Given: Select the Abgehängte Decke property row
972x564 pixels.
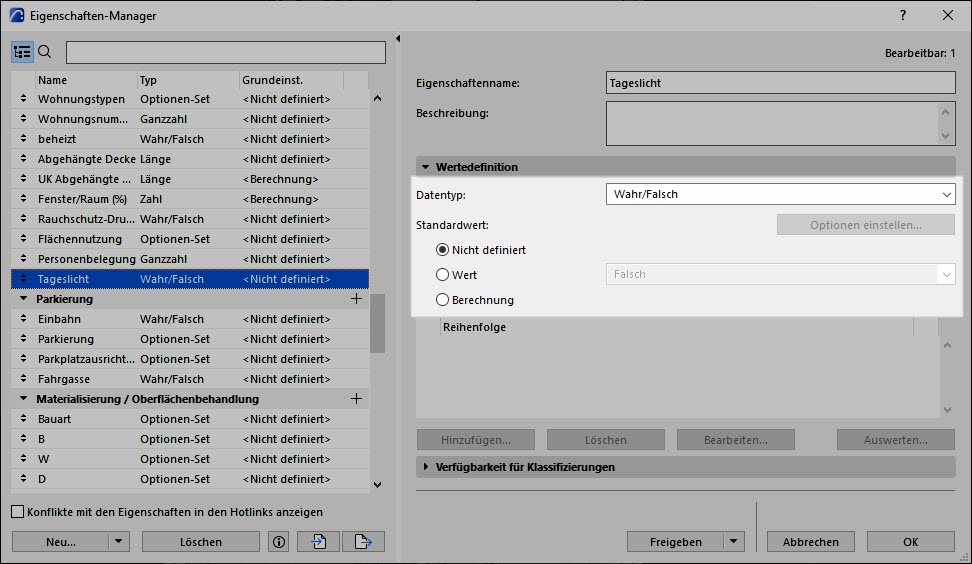Looking at the screenshot, I should [x=190, y=159].
